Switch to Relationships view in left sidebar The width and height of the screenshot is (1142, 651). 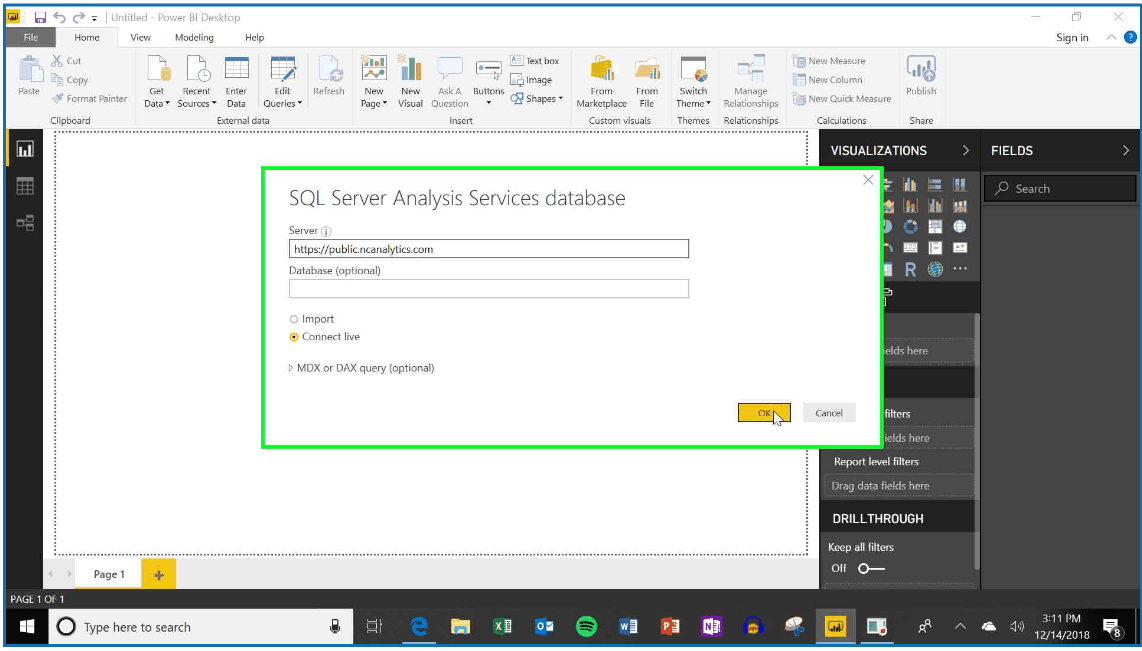(25, 223)
